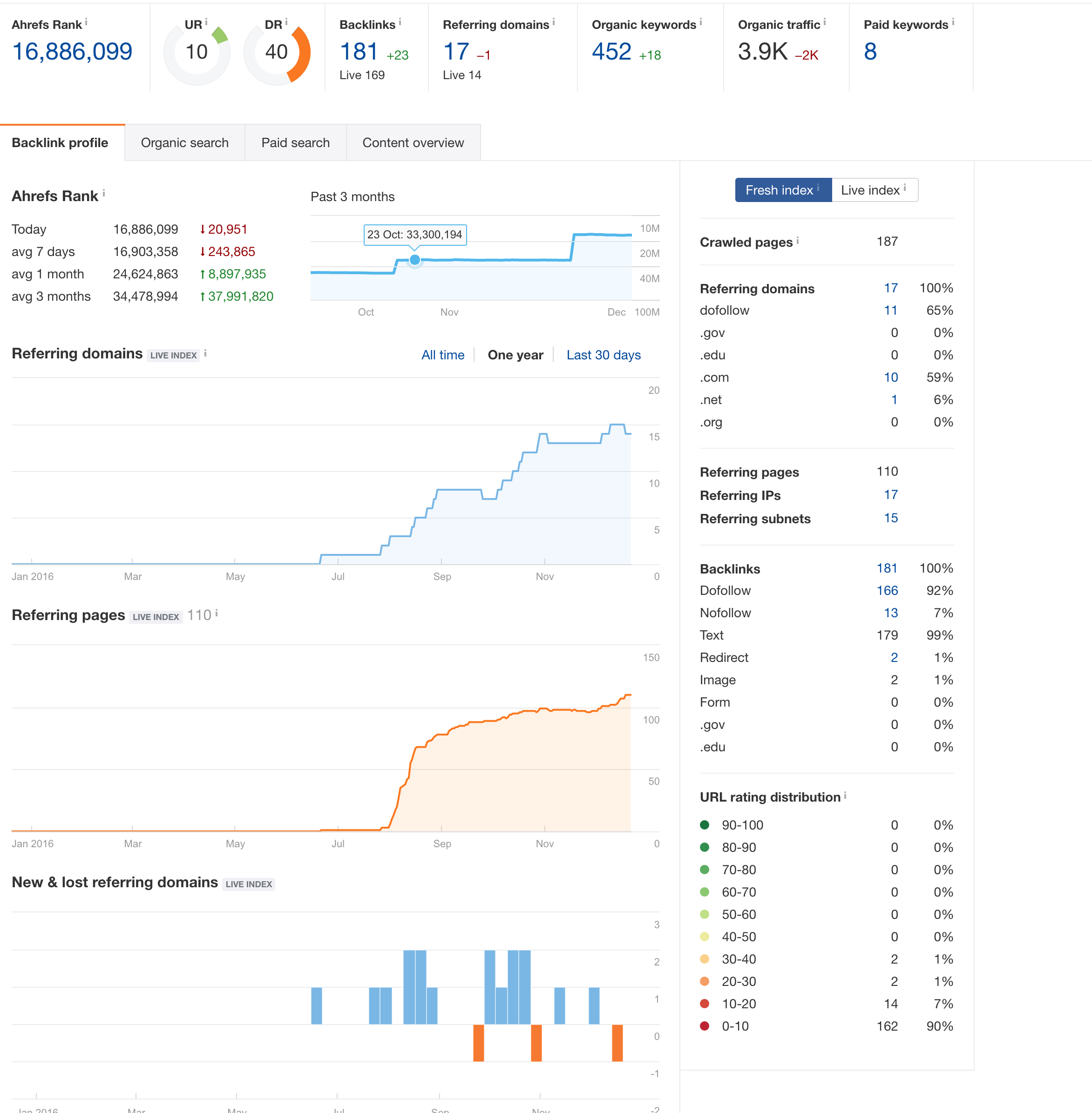This screenshot has width=1092, height=1113.
Task: Click info icon beside Referring pages 110
Action: (216, 614)
